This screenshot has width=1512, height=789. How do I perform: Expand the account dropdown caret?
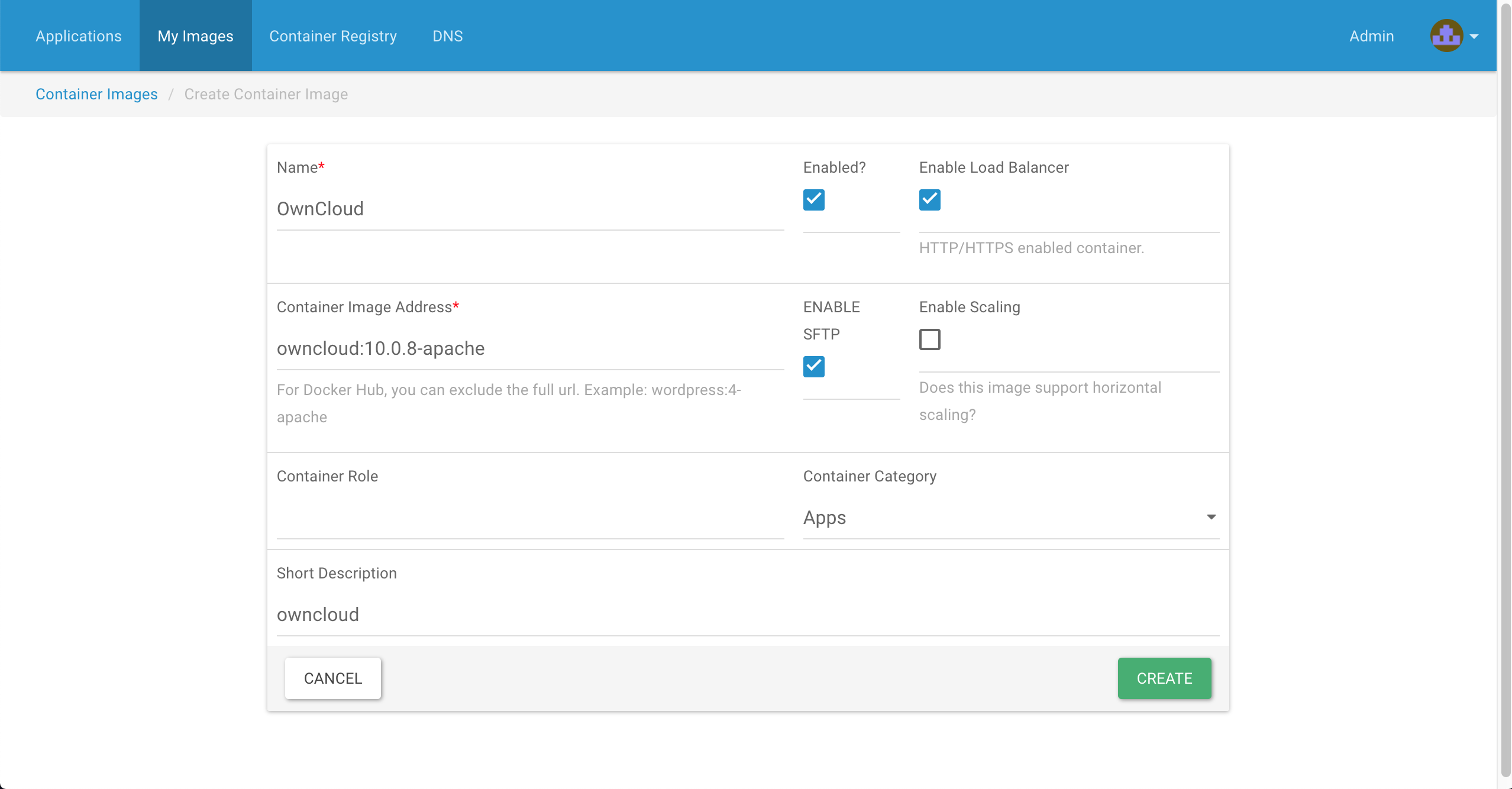pyautogui.click(x=1474, y=37)
